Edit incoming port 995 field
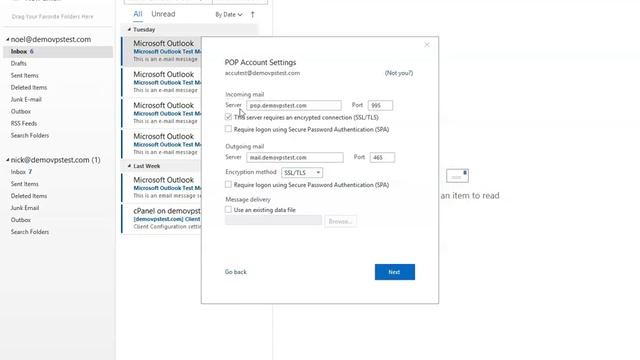This screenshot has height=360, width=640. coord(380,105)
